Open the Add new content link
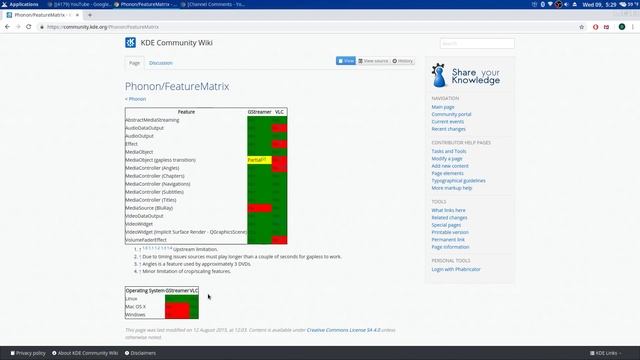 [x=450, y=166]
